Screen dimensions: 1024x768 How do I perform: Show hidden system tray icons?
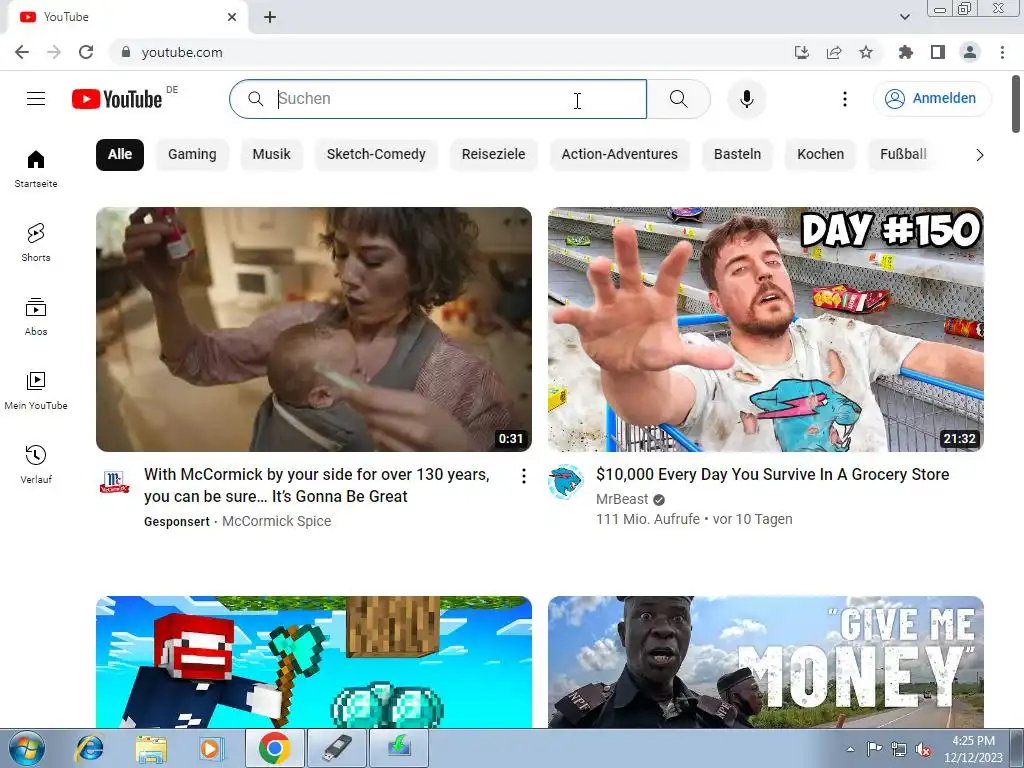coord(850,750)
